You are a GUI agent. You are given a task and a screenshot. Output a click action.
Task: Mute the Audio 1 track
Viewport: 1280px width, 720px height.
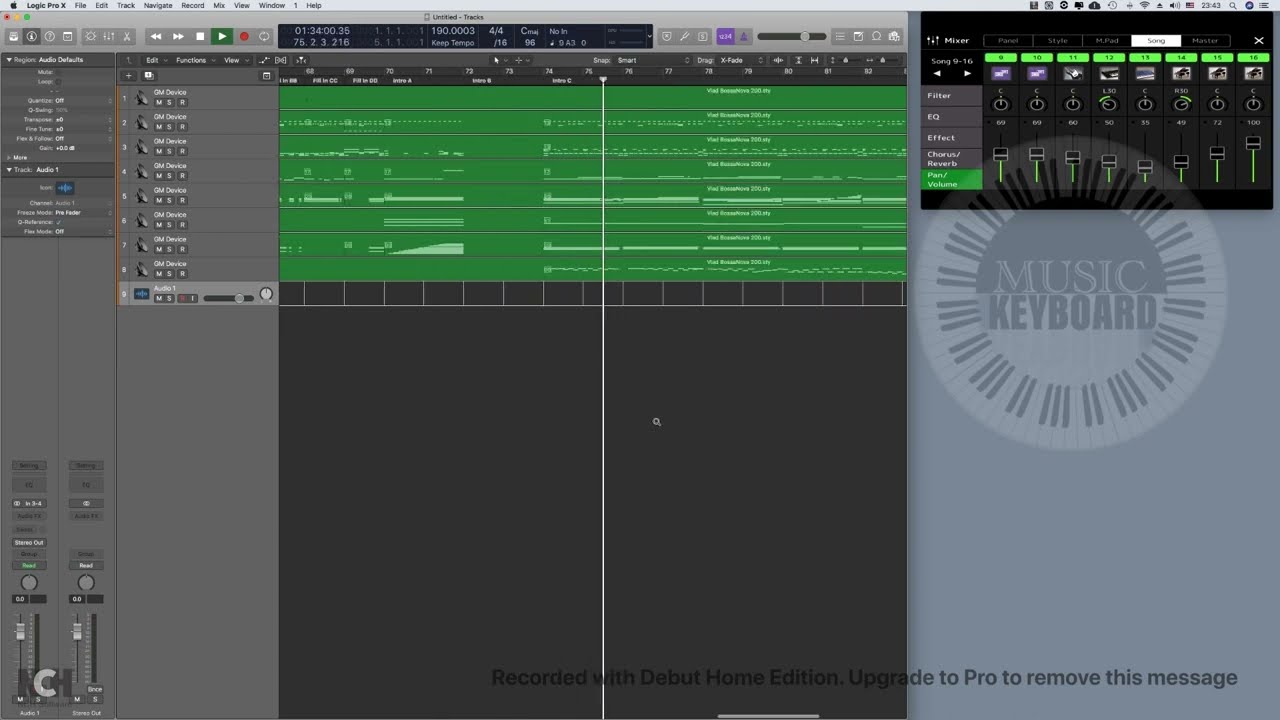point(158,298)
